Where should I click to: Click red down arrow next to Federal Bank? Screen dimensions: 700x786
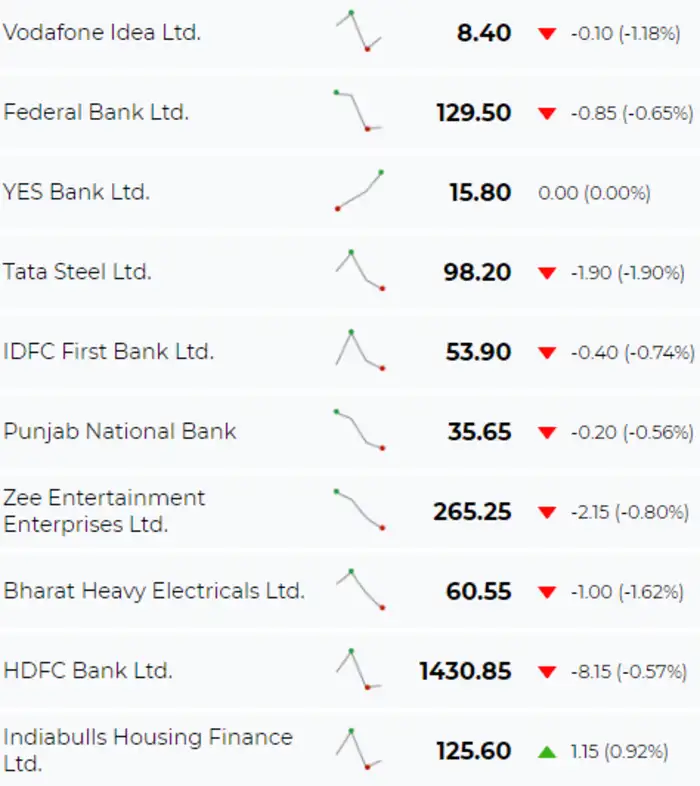[546, 113]
